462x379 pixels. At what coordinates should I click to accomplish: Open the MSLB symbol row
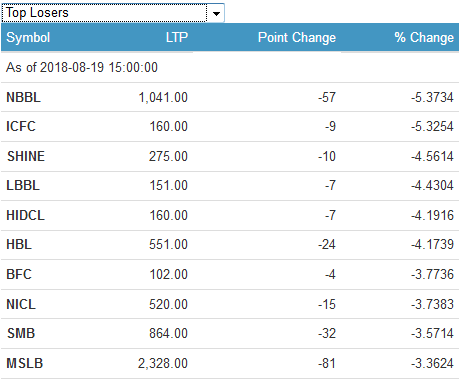pyautogui.click(x=230, y=363)
